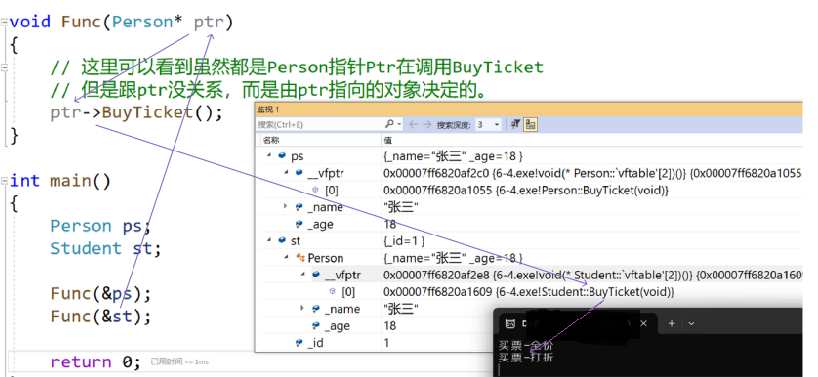Screen dimensions: 818x377
Task: Collapse the st node in watch tree
Action: point(269,240)
